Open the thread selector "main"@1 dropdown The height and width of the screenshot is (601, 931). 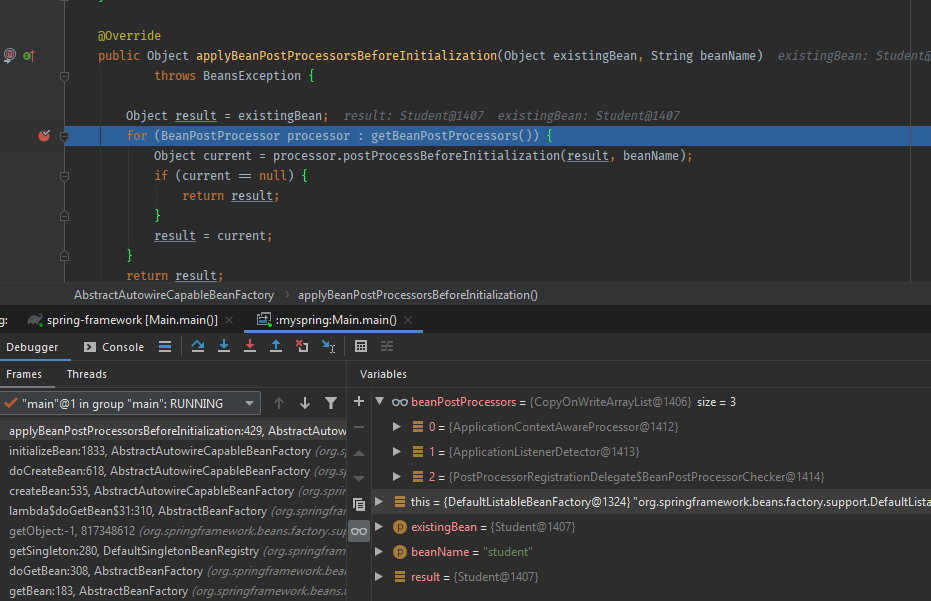131,403
